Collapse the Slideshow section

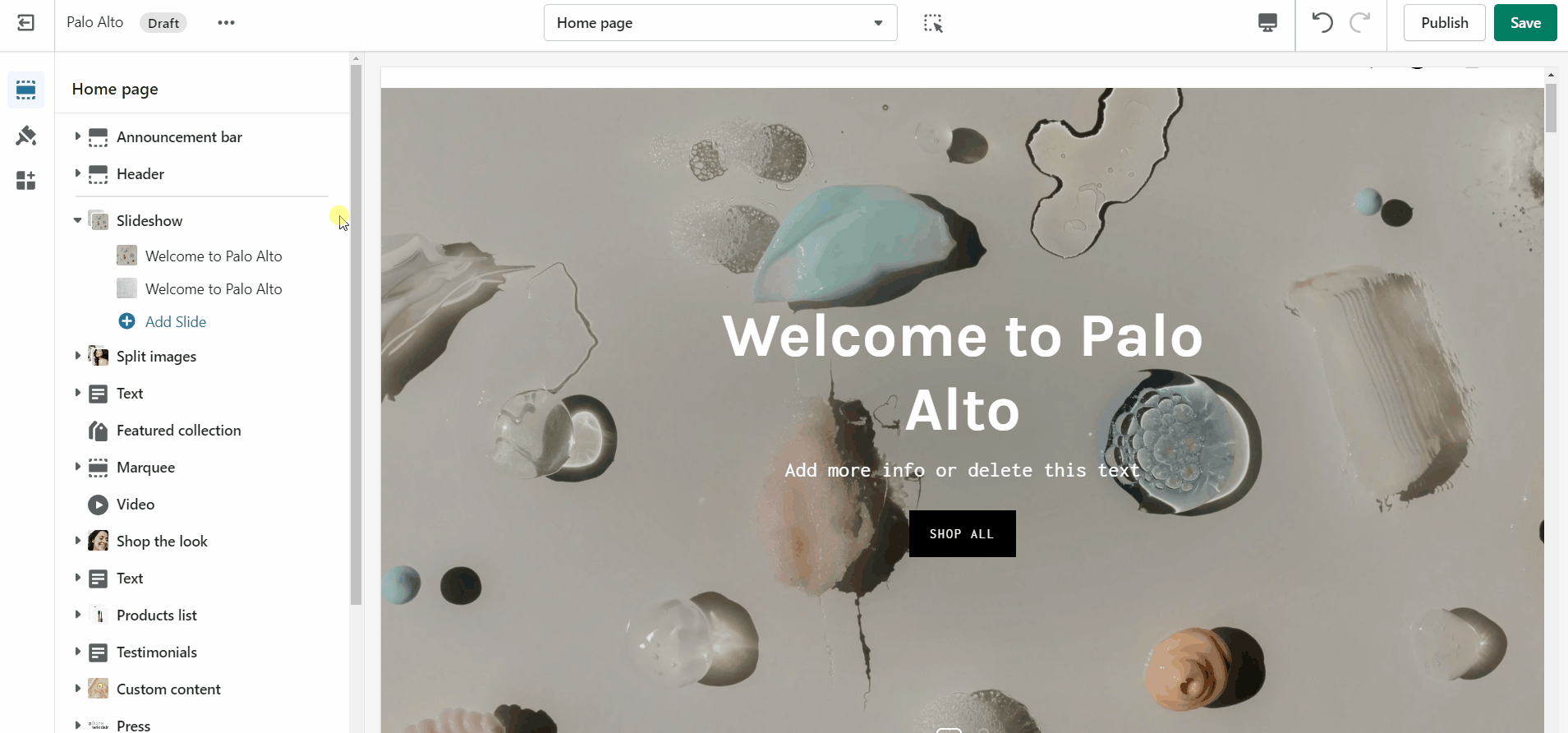(x=77, y=220)
